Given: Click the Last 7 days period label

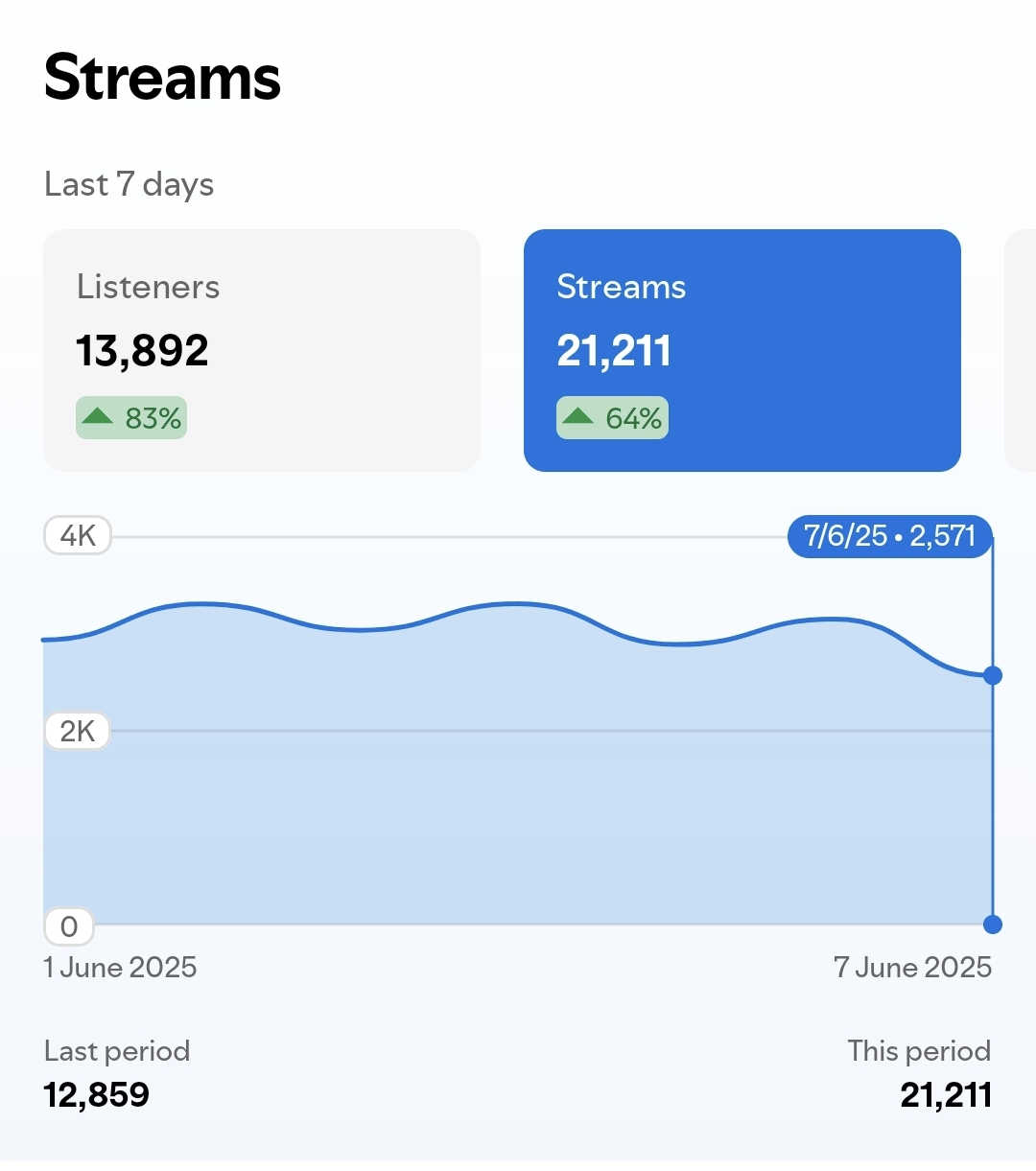Looking at the screenshot, I should click(x=129, y=184).
